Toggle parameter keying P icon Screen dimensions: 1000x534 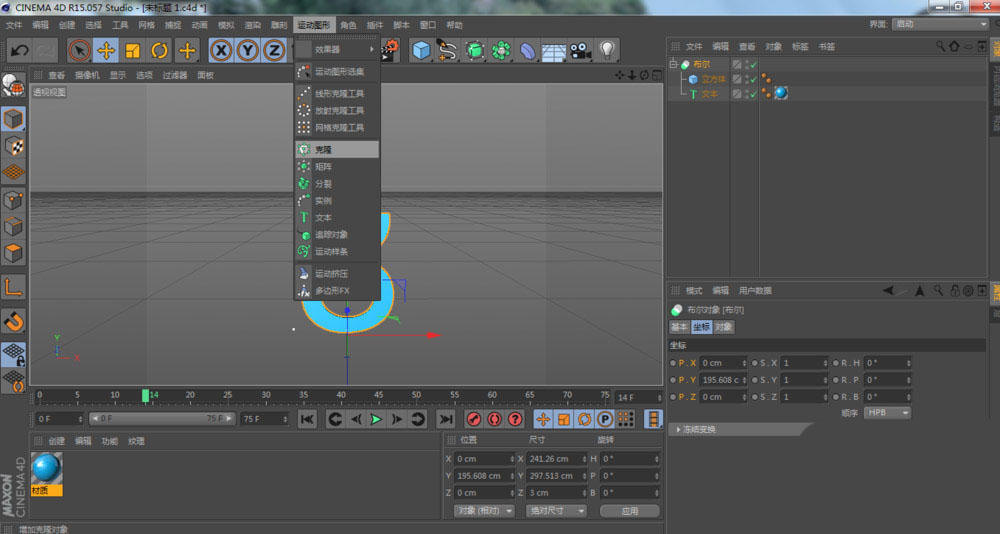[x=605, y=419]
